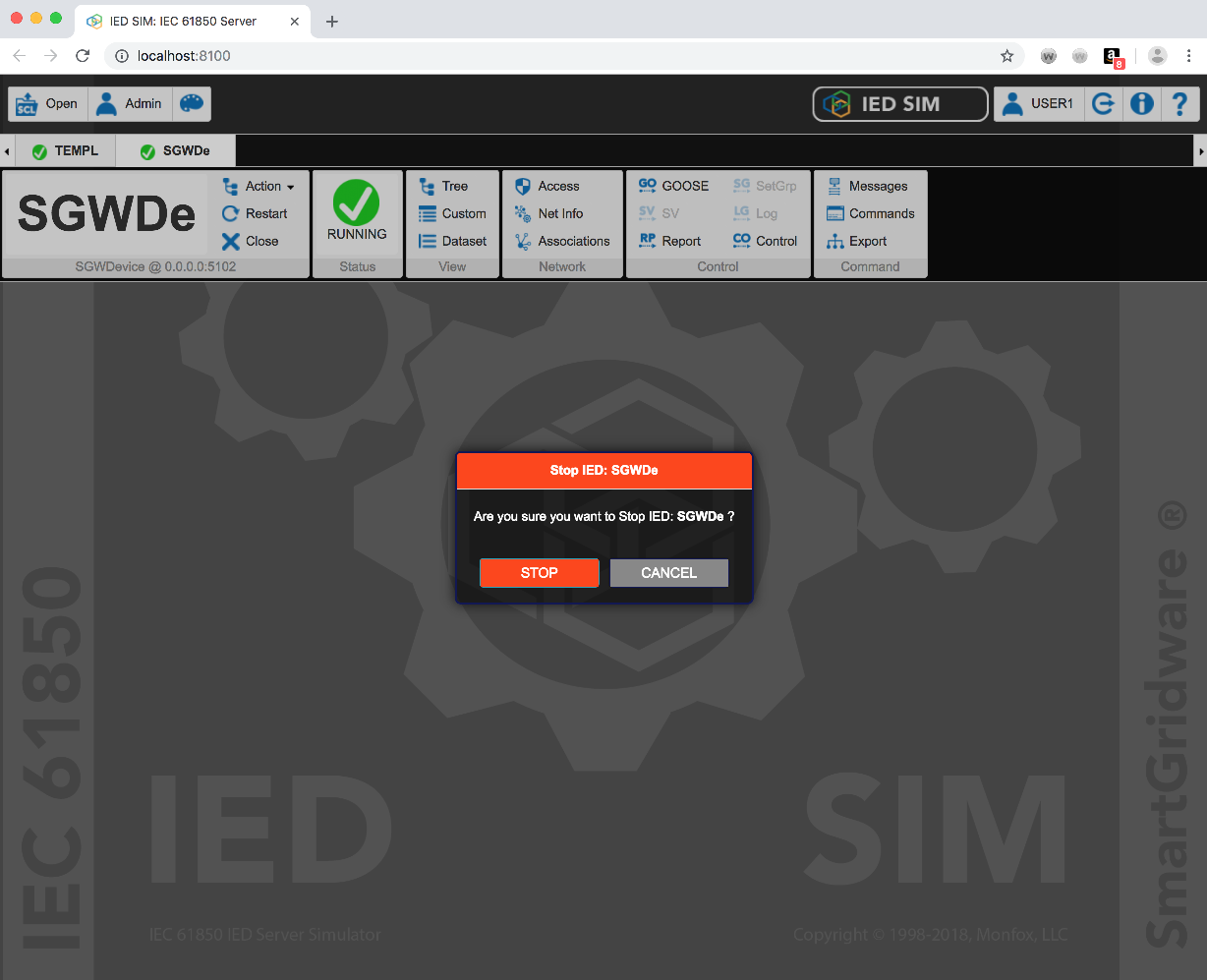
Task: Click the browser address bar
Action: click(565, 56)
